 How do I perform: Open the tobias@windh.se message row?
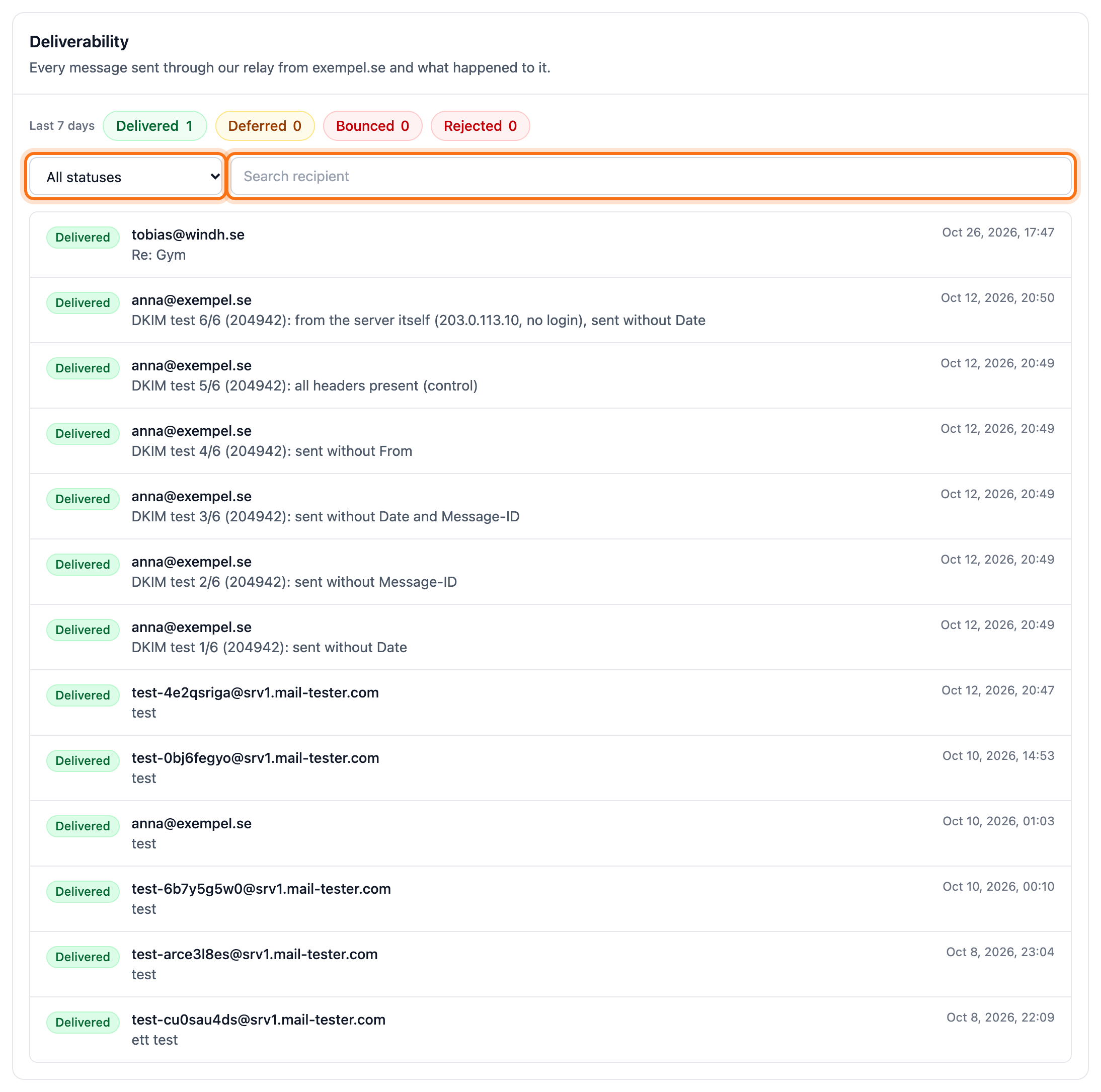coord(550,245)
